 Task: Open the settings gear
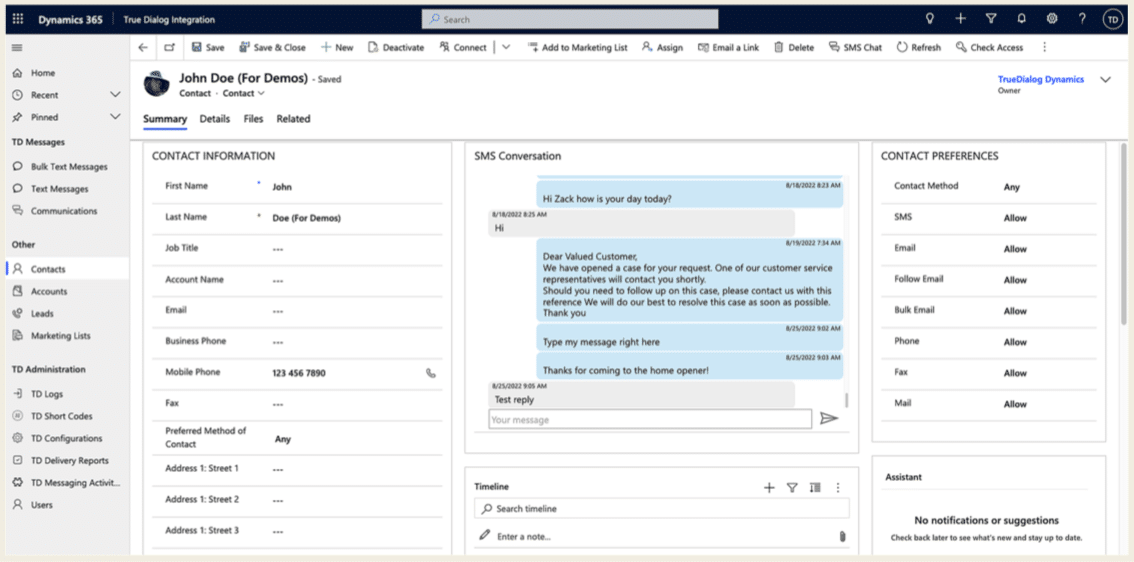pyautogui.click(x=1052, y=20)
